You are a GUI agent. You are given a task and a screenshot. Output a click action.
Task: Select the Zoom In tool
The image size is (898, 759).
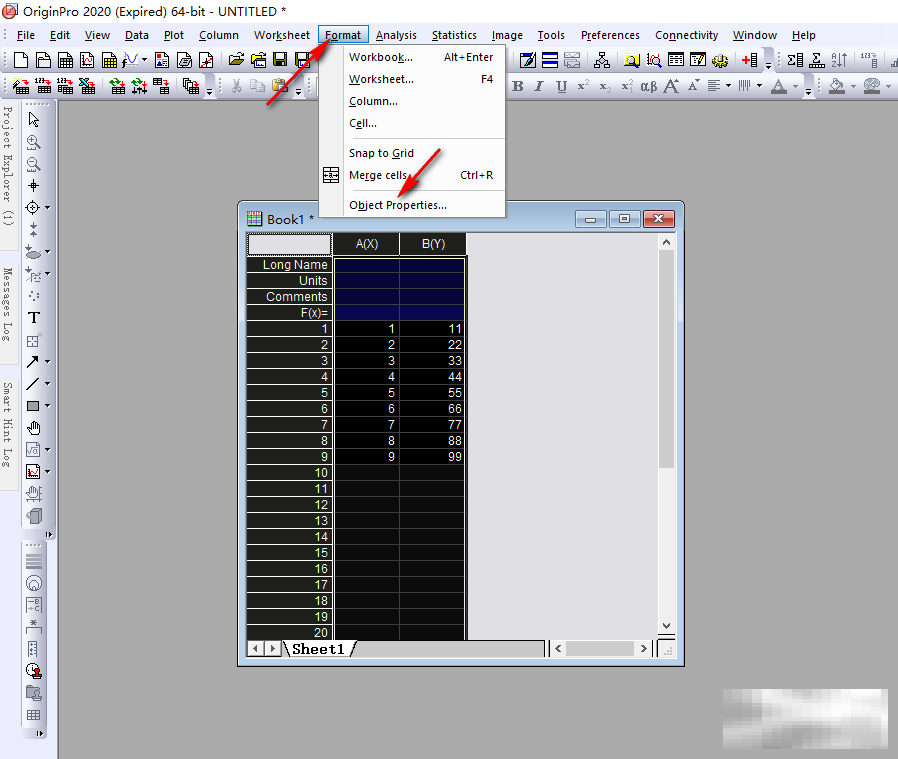coord(34,142)
